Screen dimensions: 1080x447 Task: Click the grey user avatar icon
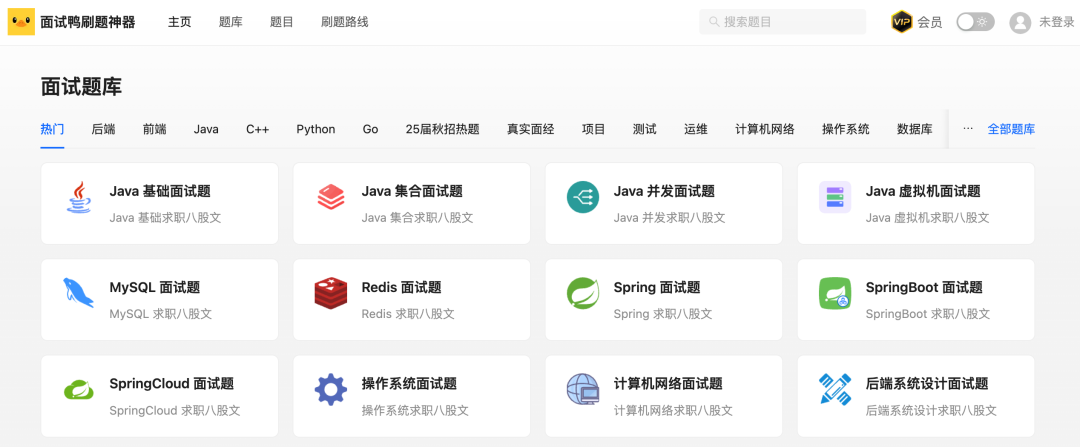[1019, 22]
